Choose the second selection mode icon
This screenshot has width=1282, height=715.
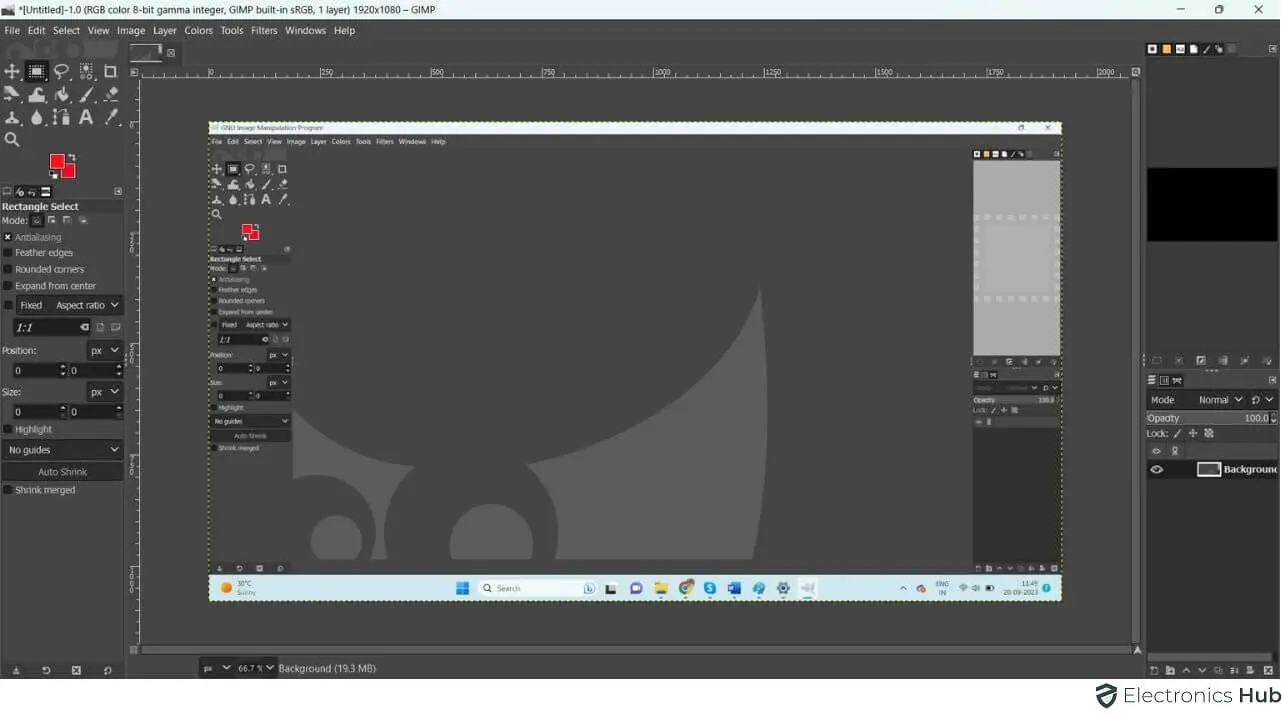pos(52,221)
